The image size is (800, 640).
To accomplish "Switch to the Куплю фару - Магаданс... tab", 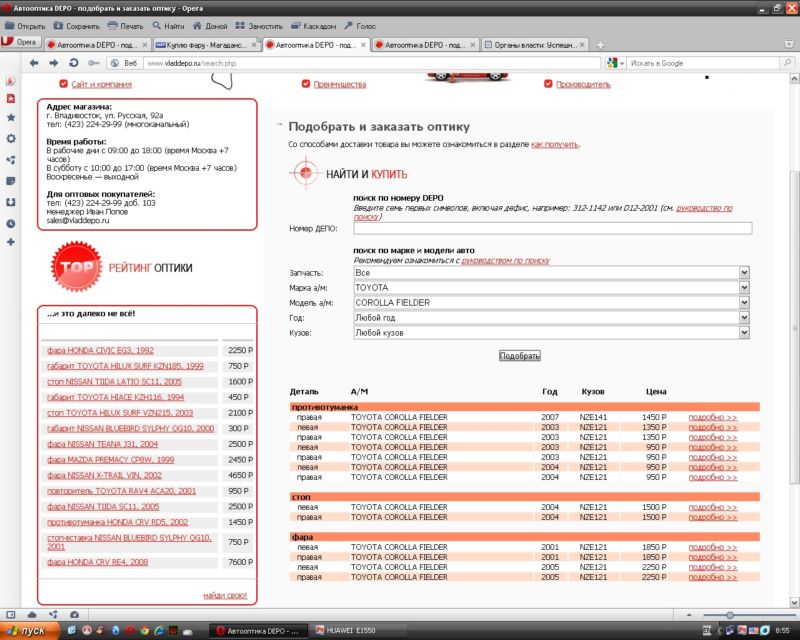I will (206, 45).
